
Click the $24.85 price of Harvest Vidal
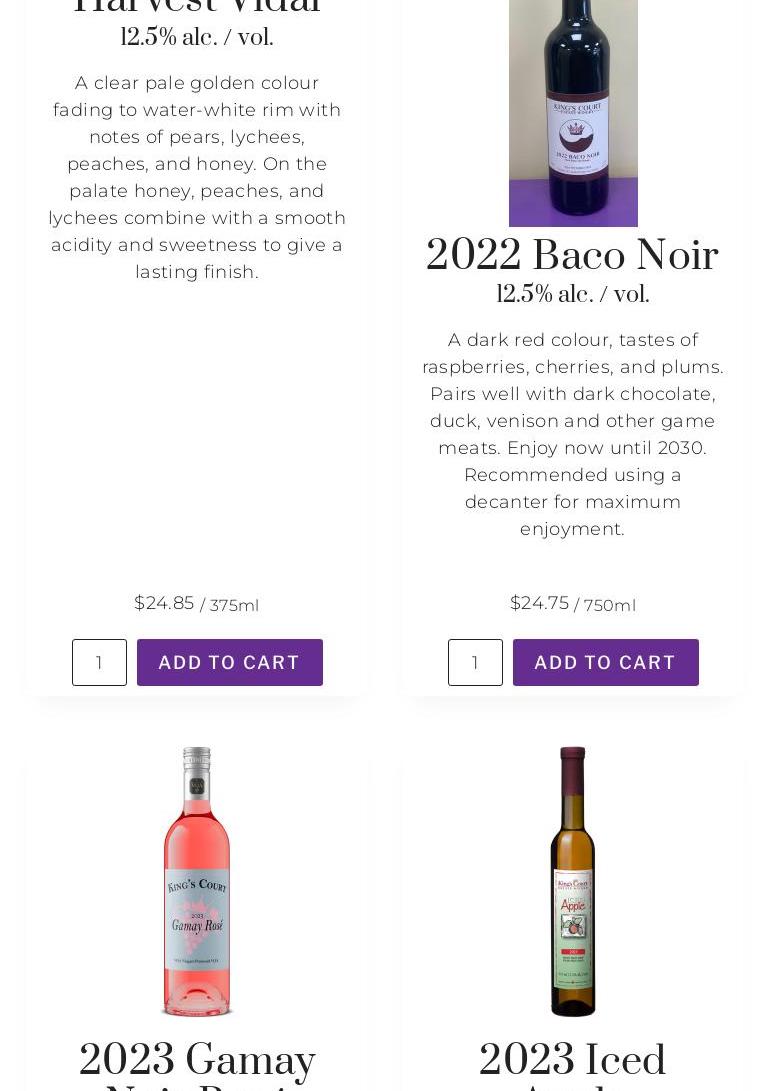[x=164, y=603]
